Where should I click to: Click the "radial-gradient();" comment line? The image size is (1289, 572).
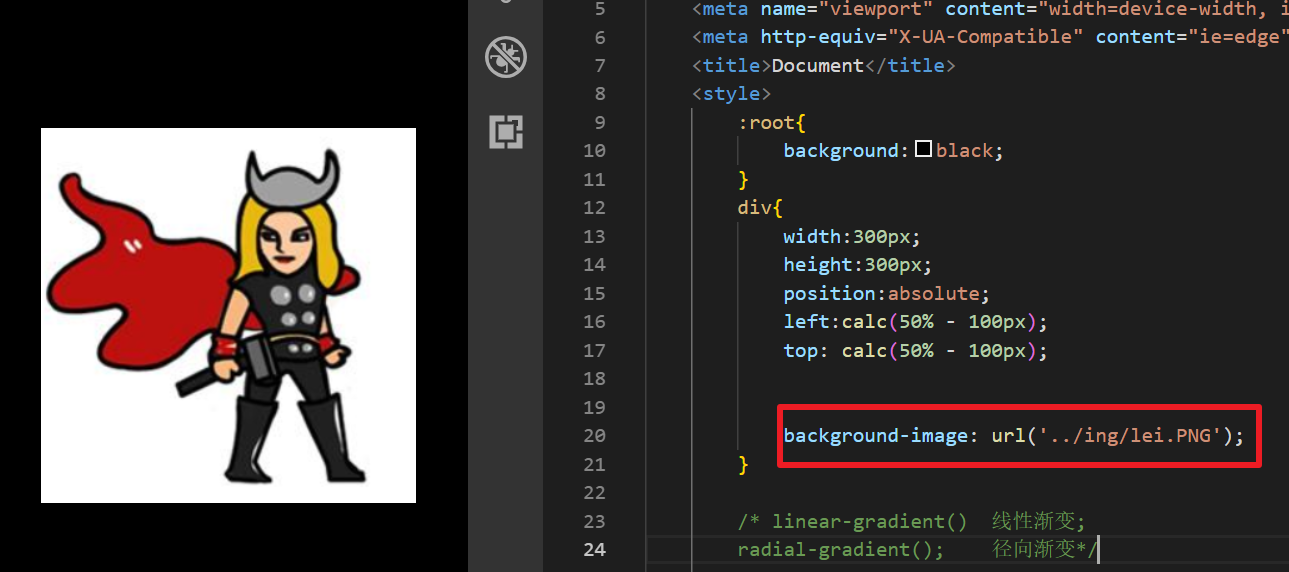(917, 550)
